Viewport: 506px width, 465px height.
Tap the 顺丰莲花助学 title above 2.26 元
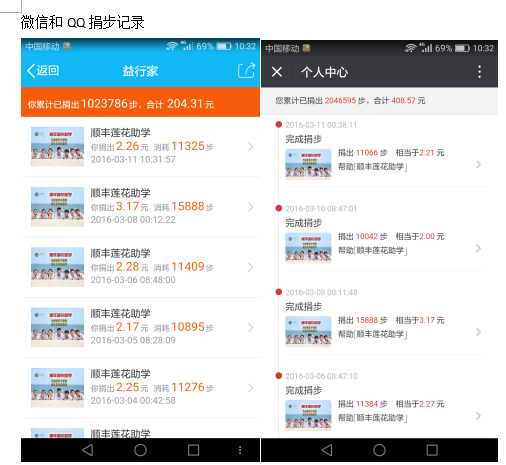click(121, 133)
